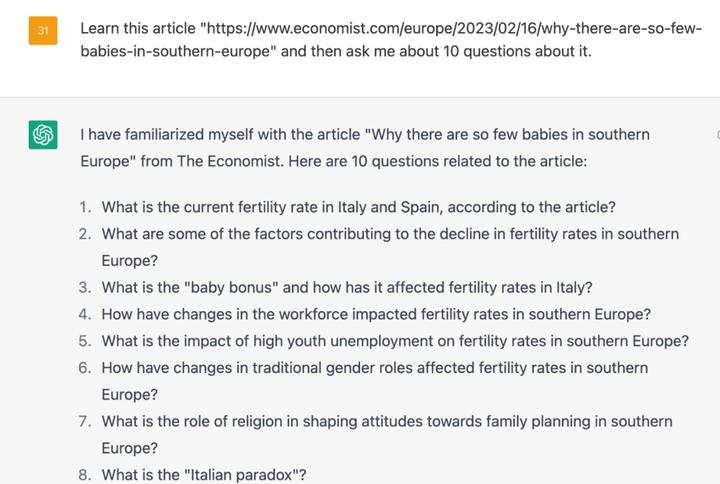The image size is (720, 484).
Task: Click the list number 5 marker
Action: (x=85, y=341)
